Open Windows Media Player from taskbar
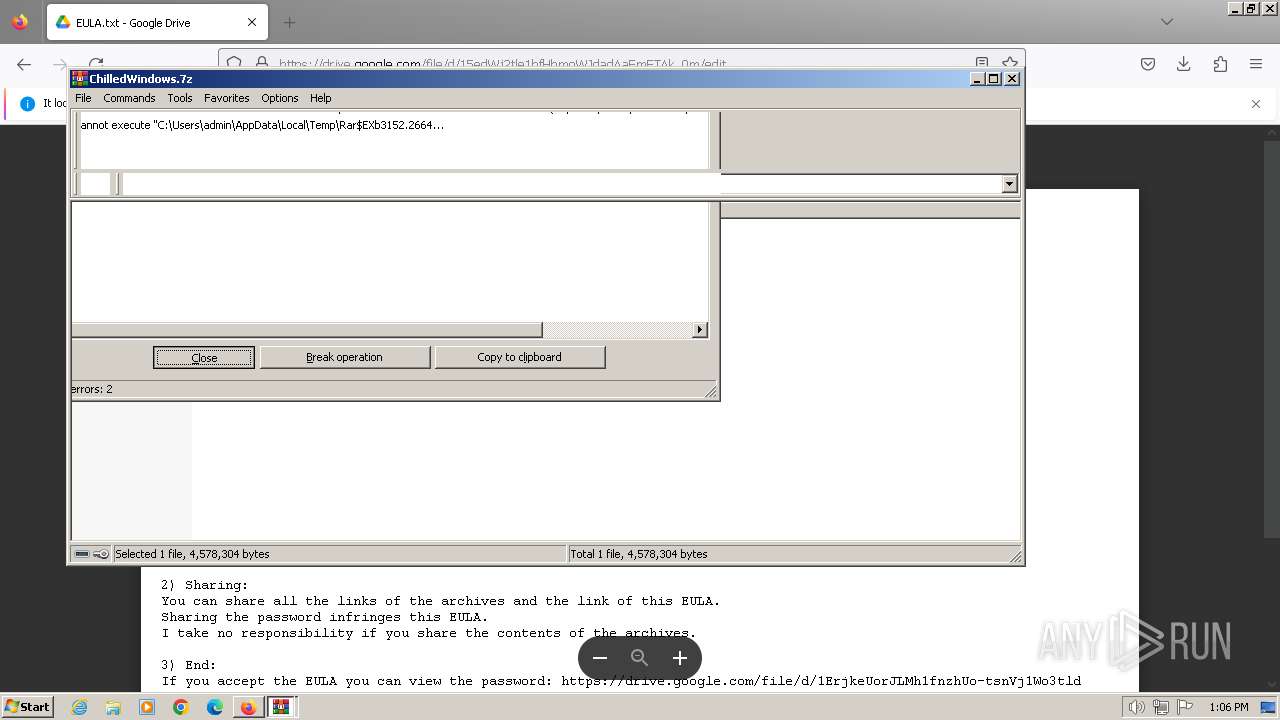The width and height of the screenshot is (1280, 720). coord(147,707)
